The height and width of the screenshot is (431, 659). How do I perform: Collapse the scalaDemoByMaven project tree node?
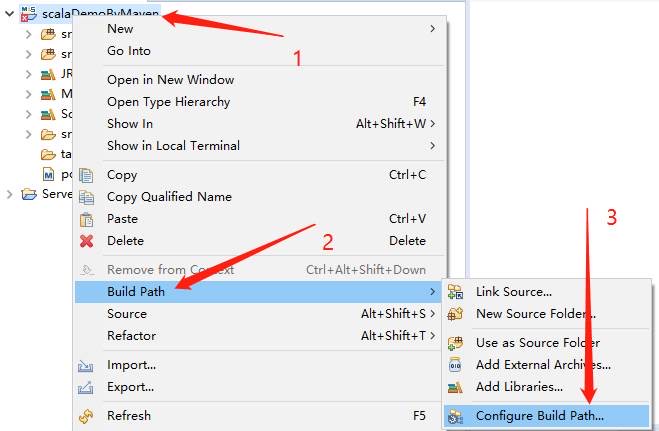[x=9, y=16]
